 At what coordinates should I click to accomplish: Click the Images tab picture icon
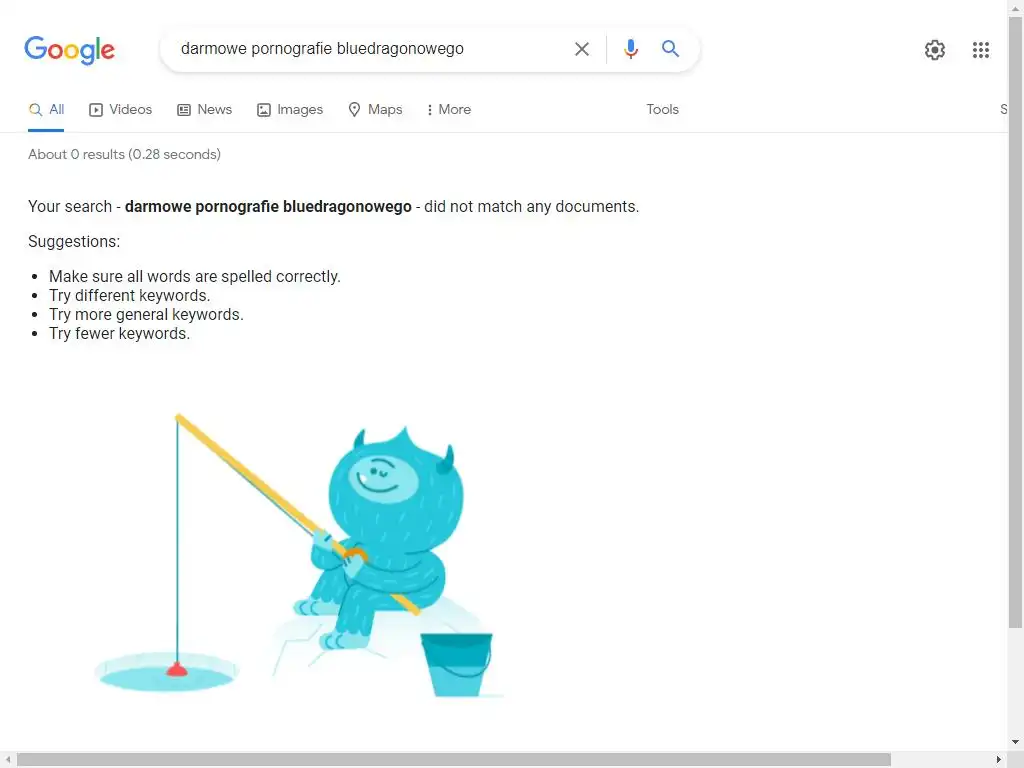tap(264, 110)
